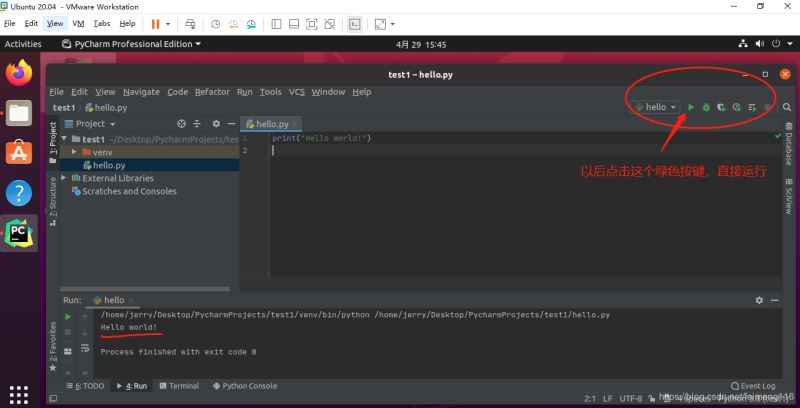Open the VMware pause dropdown arrow
800x408 pixels.
tap(168, 24)
